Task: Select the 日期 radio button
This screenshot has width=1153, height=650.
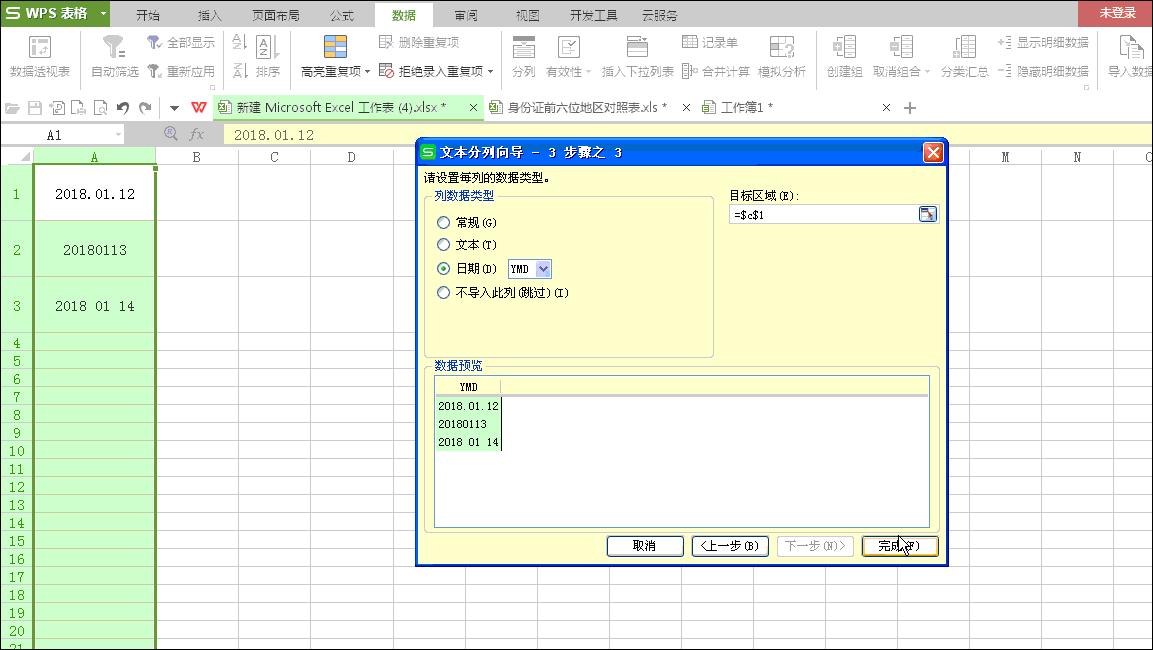Action: coord(442,268)
